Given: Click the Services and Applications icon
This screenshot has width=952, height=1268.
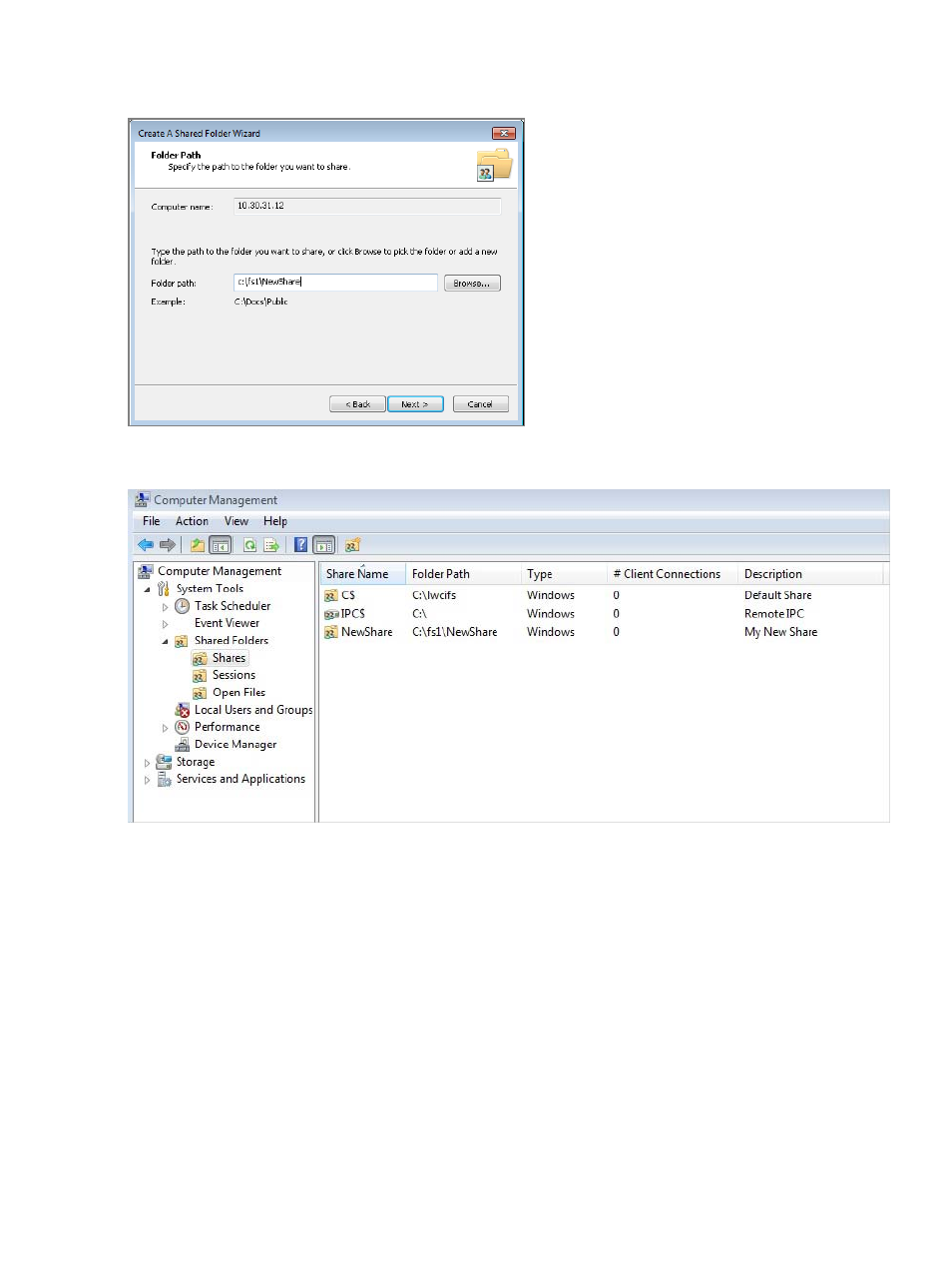Looking at the screenshot, I should pyautogui.click(x=164, y=780).
